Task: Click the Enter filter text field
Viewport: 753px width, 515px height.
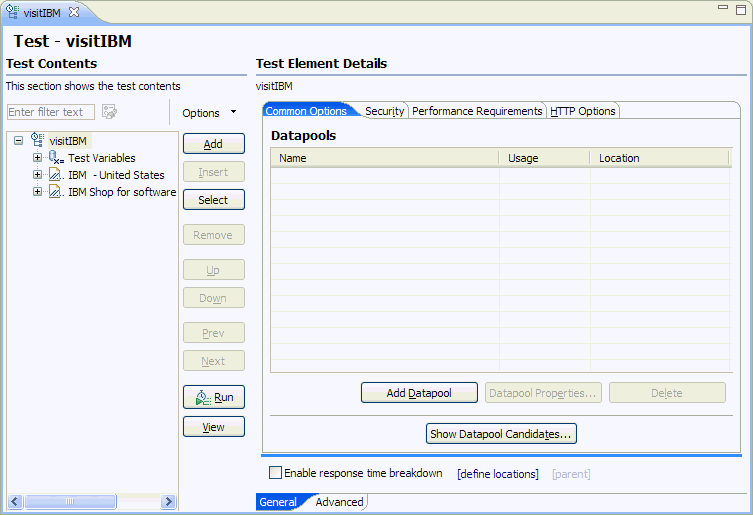Action: [51, 112]
